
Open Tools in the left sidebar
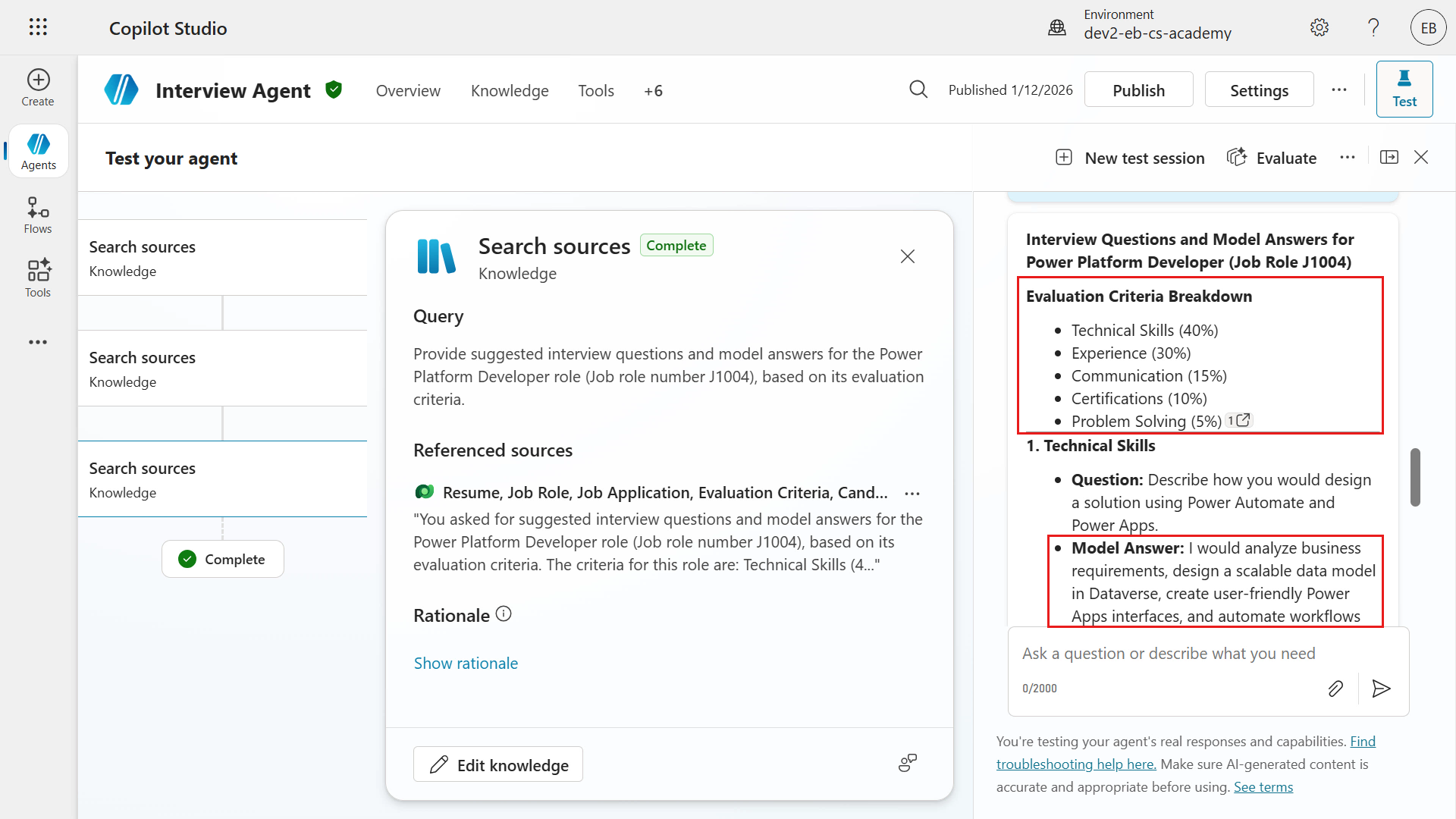click(38, 278)
